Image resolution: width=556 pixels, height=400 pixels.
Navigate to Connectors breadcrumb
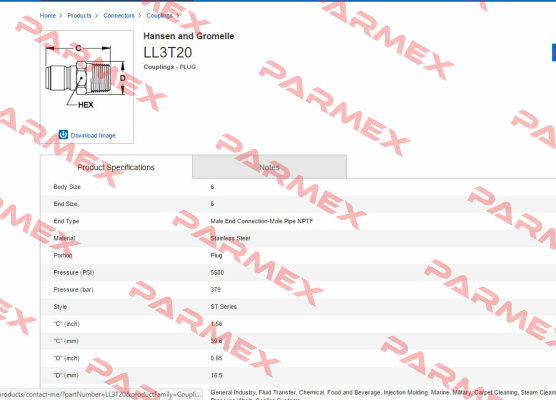point(119,16)
